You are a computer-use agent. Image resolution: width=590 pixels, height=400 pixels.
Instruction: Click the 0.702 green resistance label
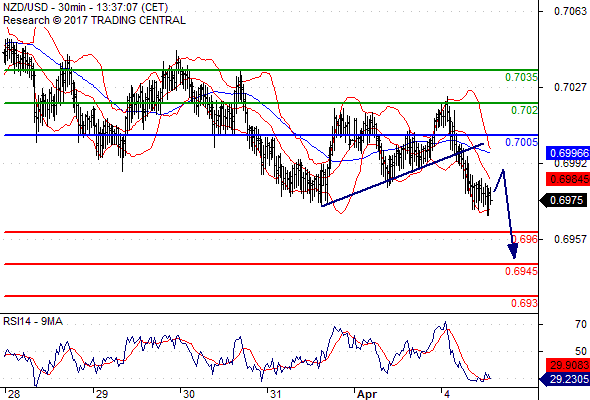click(x=524, y=110)
